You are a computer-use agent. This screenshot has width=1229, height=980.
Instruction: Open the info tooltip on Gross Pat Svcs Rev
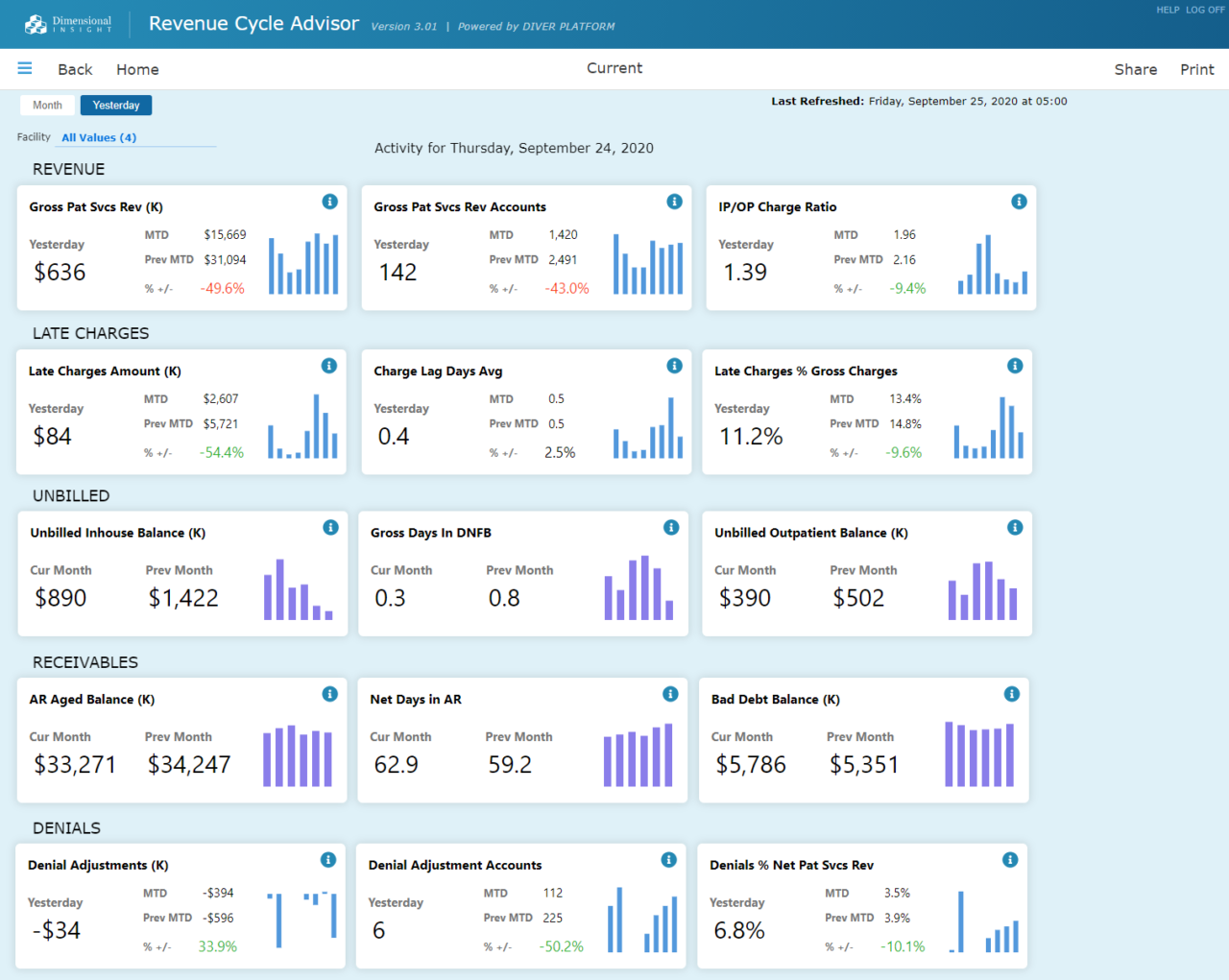329,202
